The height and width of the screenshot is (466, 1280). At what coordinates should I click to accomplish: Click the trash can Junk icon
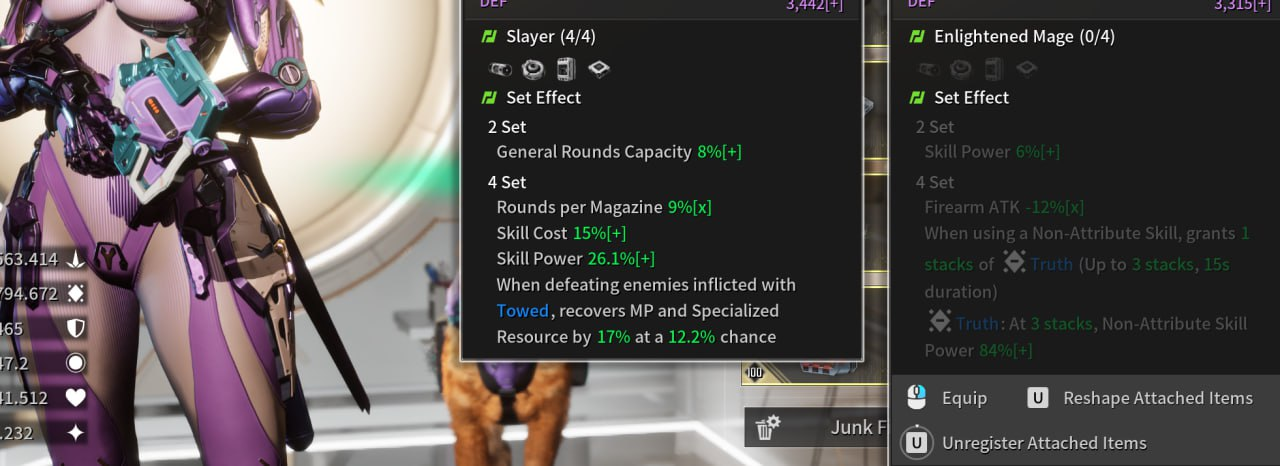pos(767,428)
